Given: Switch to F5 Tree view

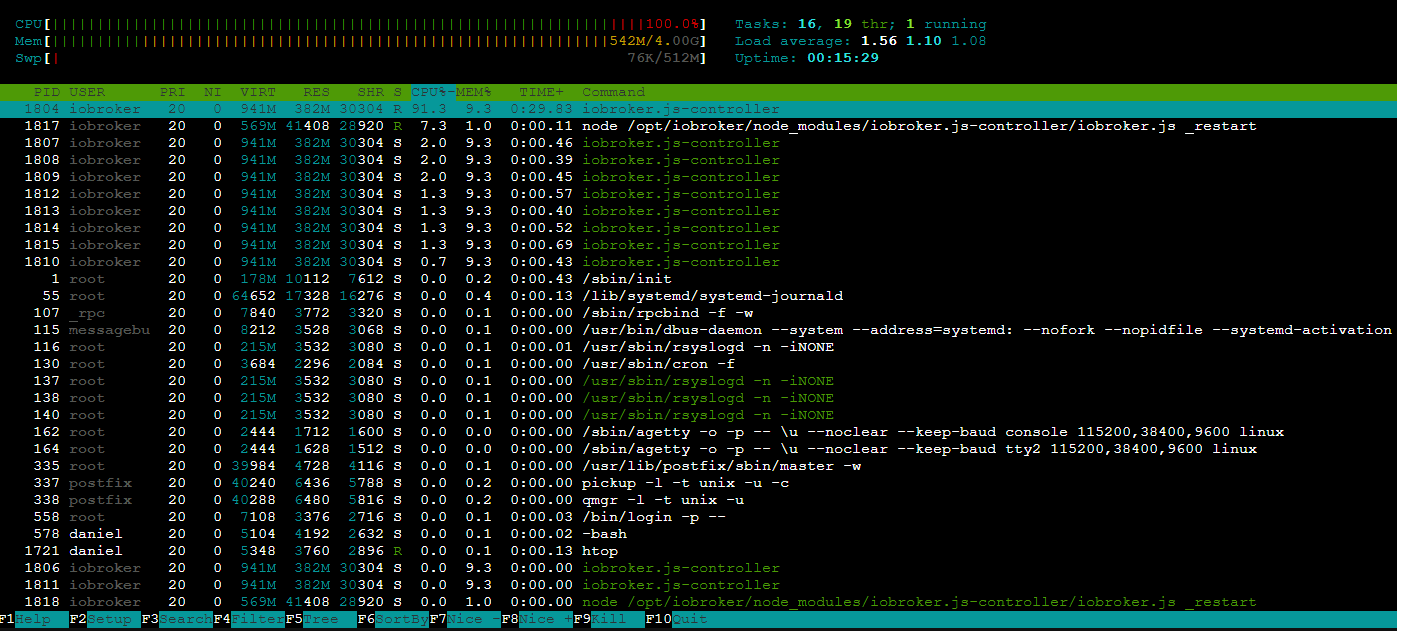Looking at the screenshot, I should click(321, 619).
